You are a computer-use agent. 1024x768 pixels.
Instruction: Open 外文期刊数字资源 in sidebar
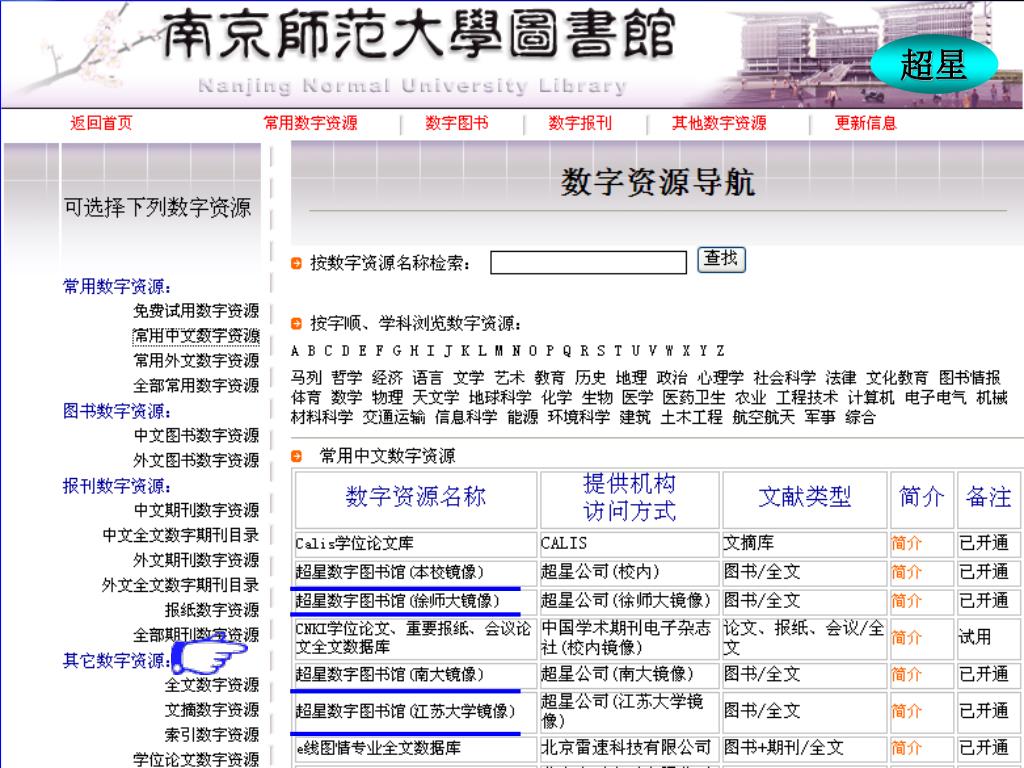(196, 560)
